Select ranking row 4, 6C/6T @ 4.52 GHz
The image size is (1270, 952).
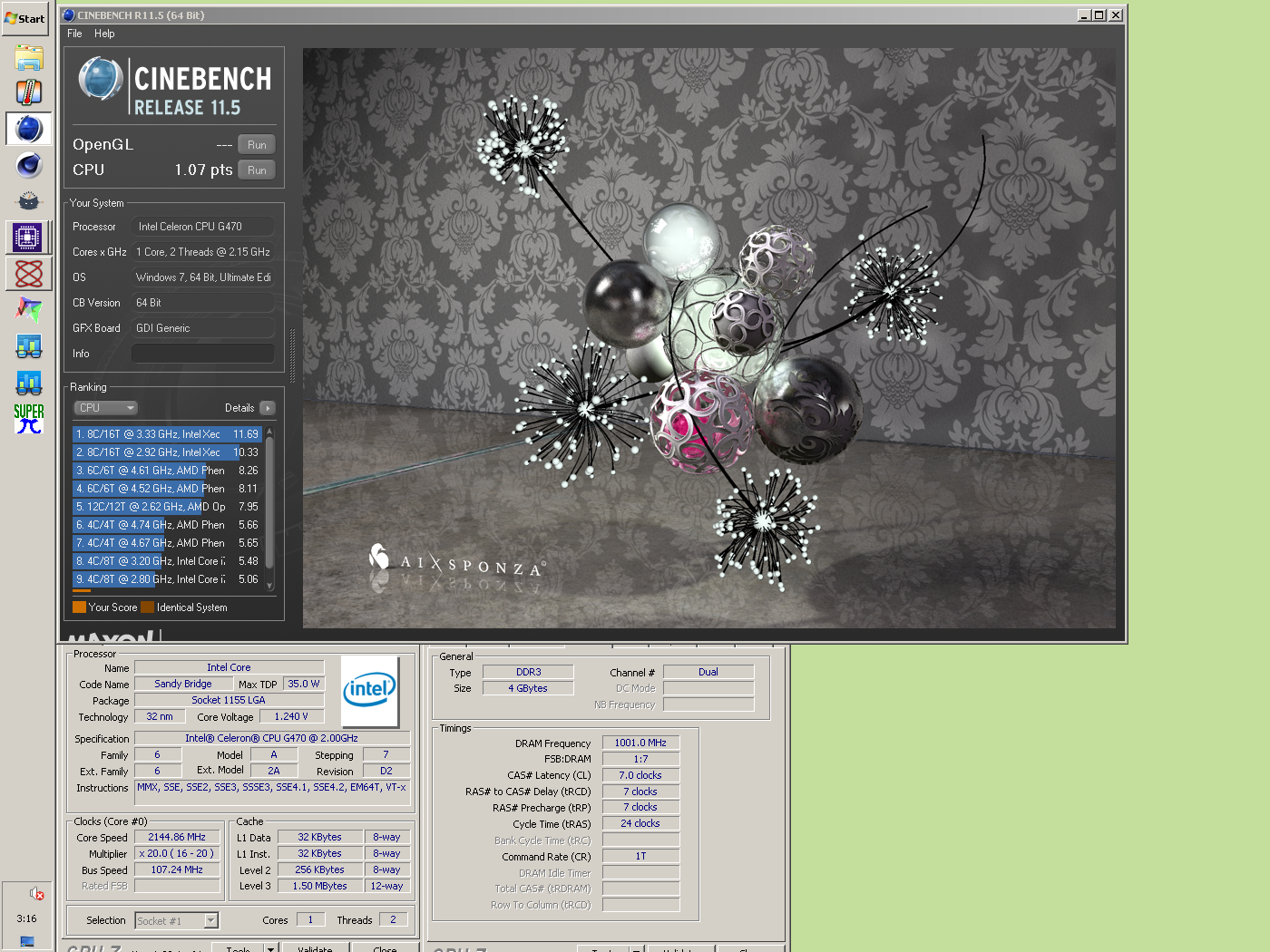coord(168,489)
